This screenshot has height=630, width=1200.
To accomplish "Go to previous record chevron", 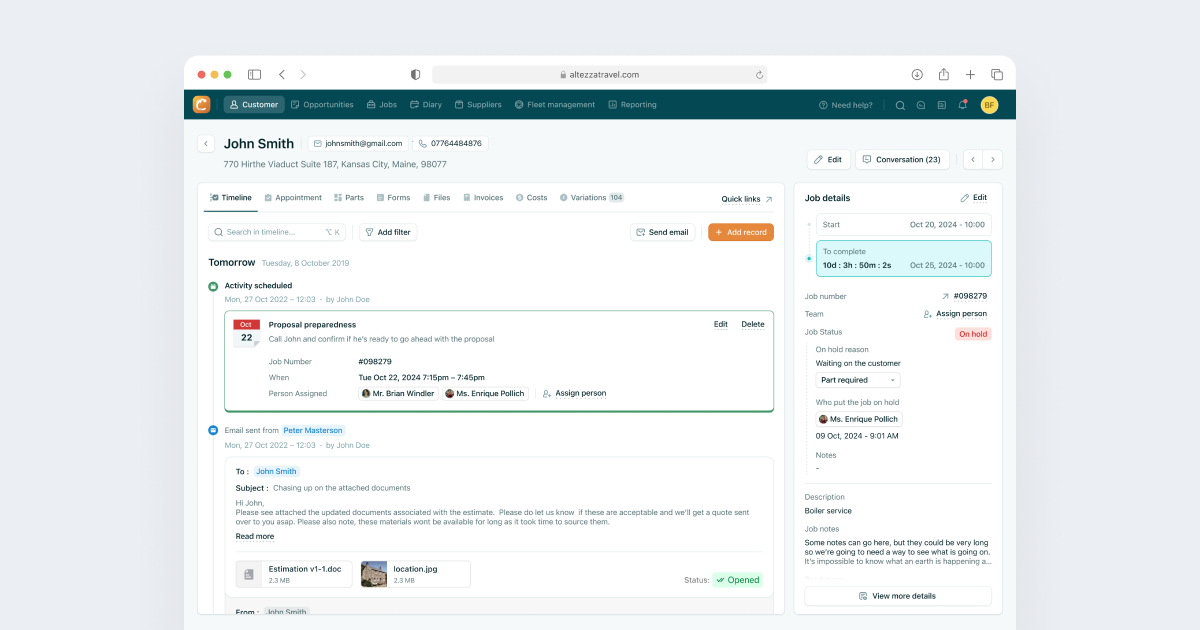I will [x=972, y=159].
